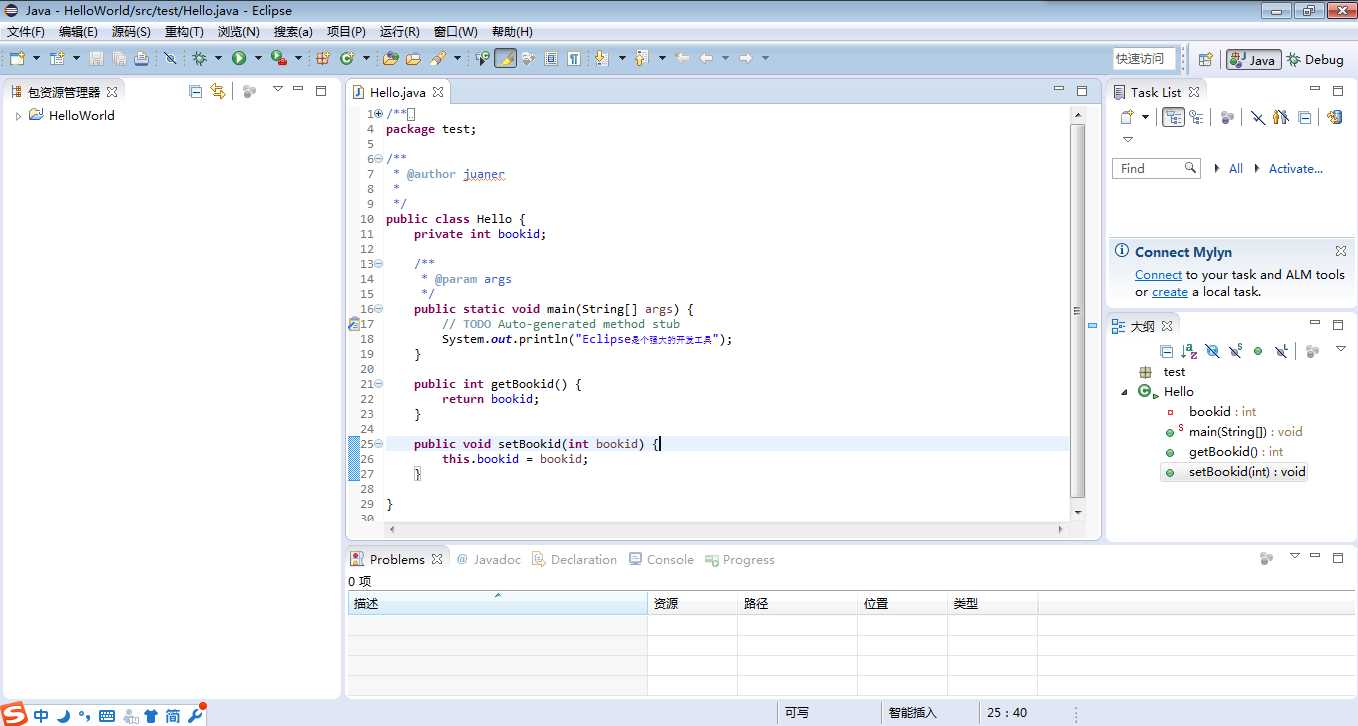1358x726 pixels.
Task: Open the Run button dropdown arrow
Action: [x=257, y=58]
